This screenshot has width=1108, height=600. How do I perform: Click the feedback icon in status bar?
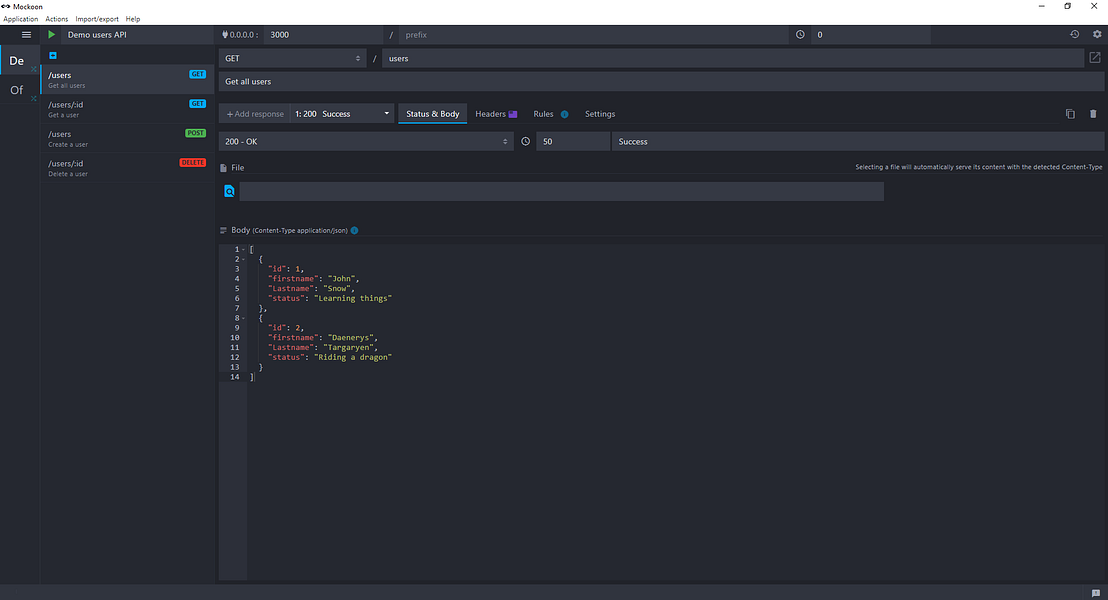[1095, 593]
